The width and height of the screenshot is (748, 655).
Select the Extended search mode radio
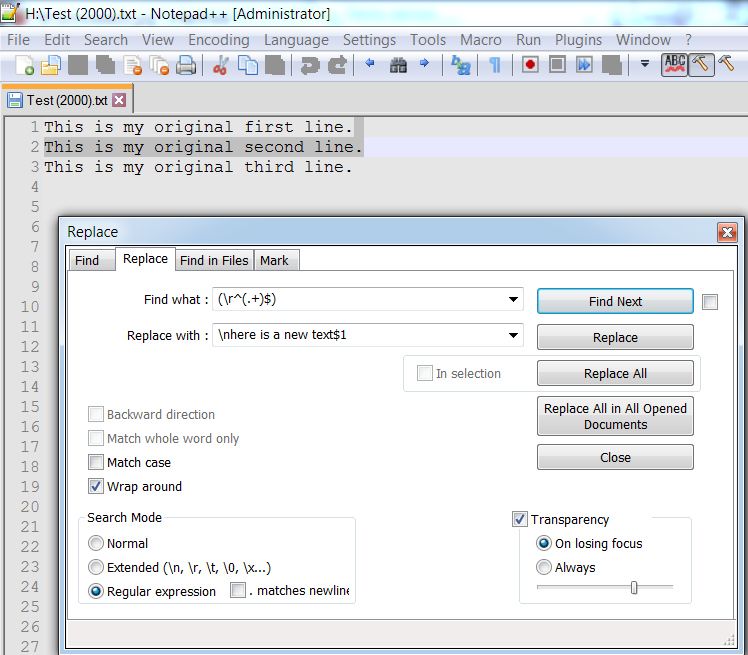click(x=96, y=567)
